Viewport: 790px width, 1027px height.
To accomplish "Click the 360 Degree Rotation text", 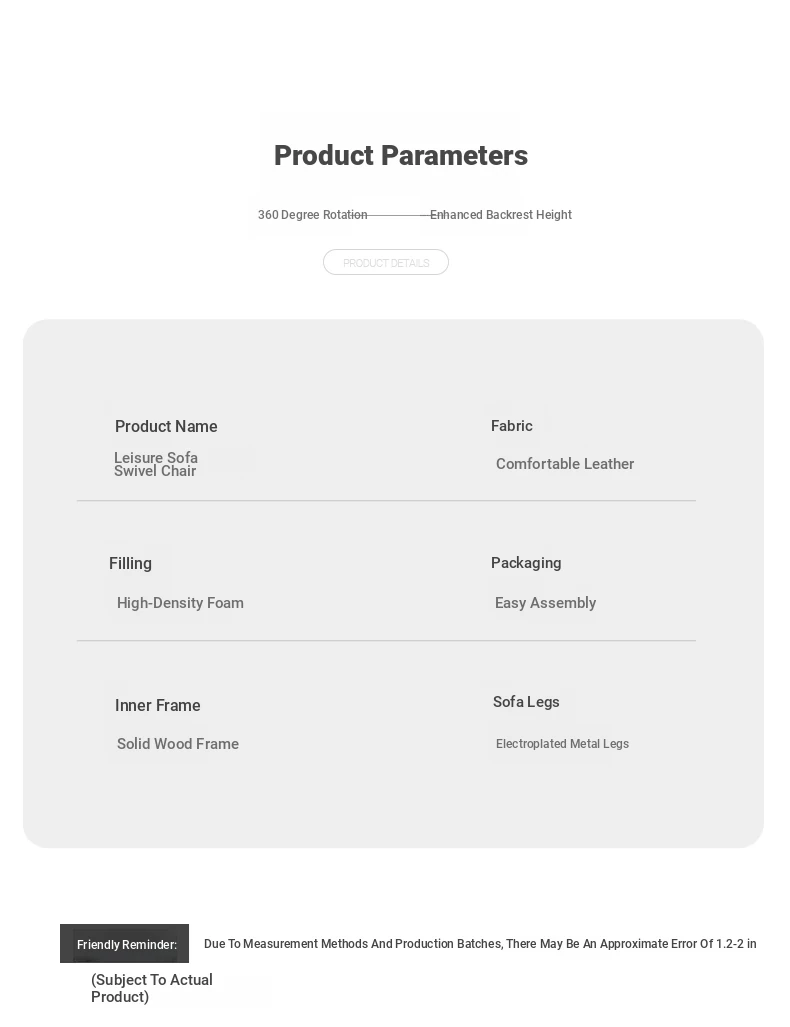I will click(x=312, y=215).
